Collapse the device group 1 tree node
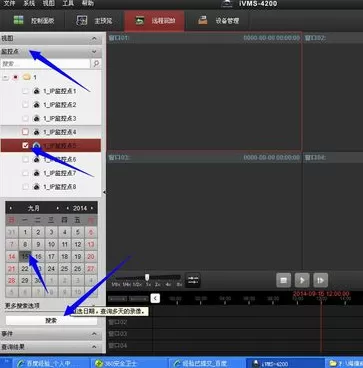The image size is (363, 368). 5,77
